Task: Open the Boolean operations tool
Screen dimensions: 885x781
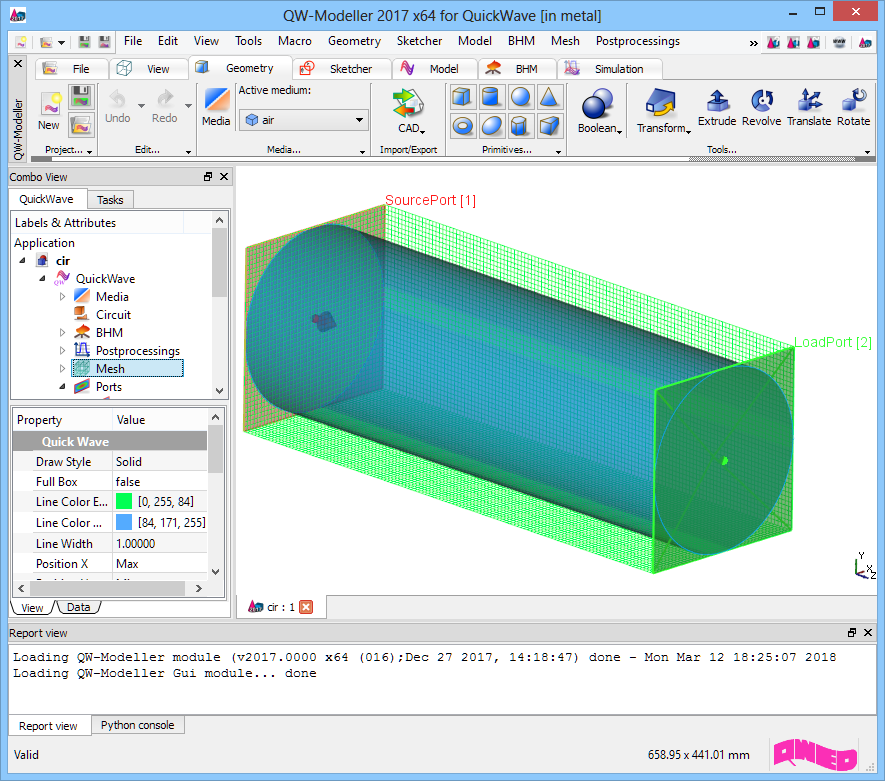Action: [x=600, y=111]
